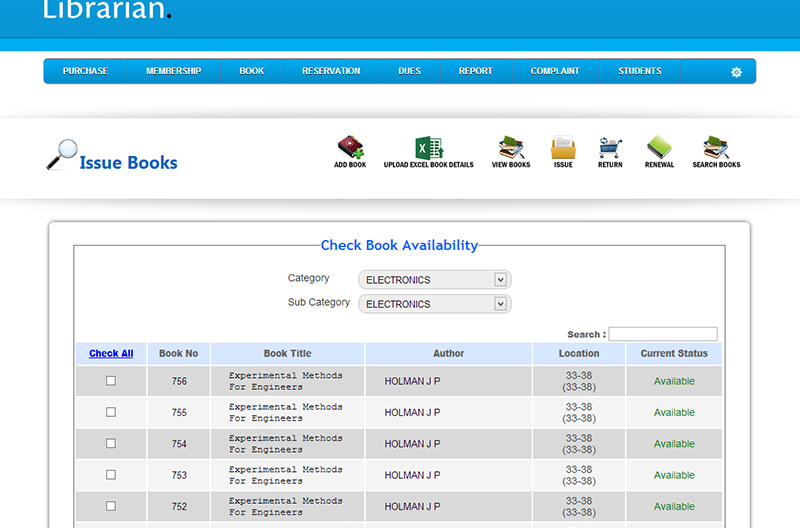Open settings gear in navigation bar
The image size is (800, 528).
(736, 72)
